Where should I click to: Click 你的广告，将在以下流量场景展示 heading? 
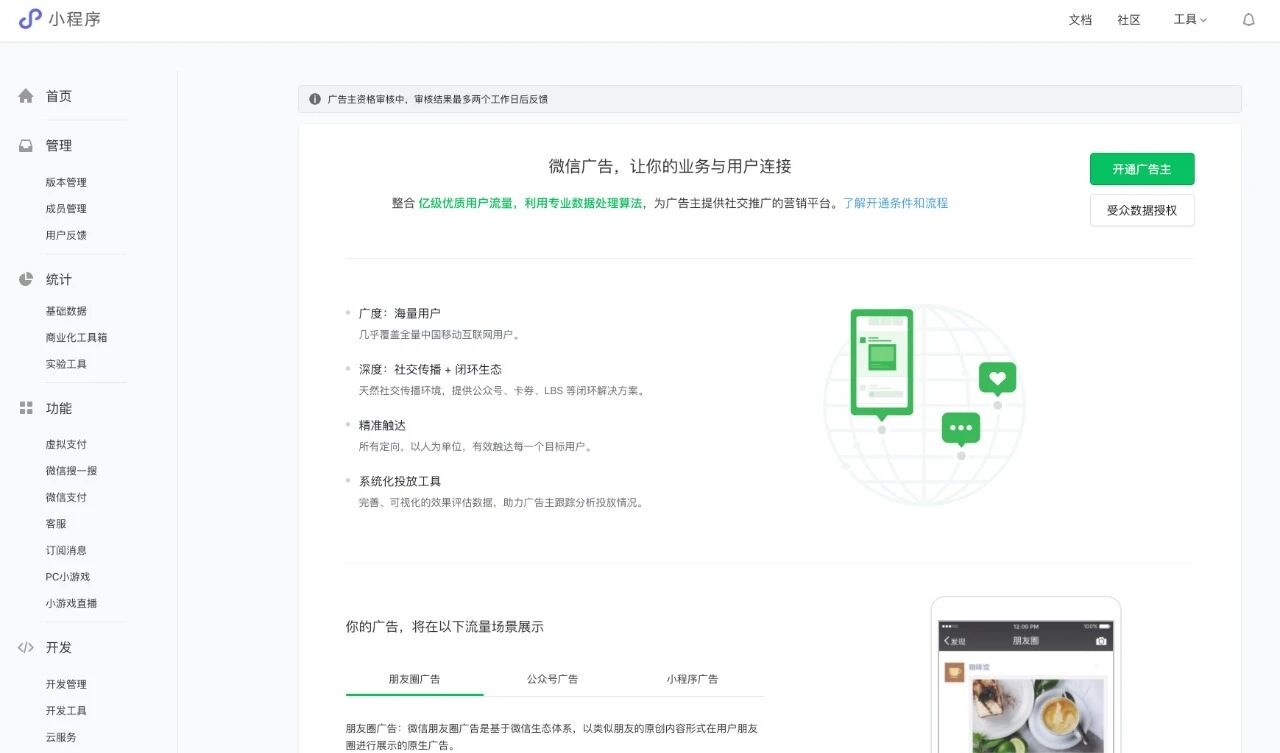(445, 627)
